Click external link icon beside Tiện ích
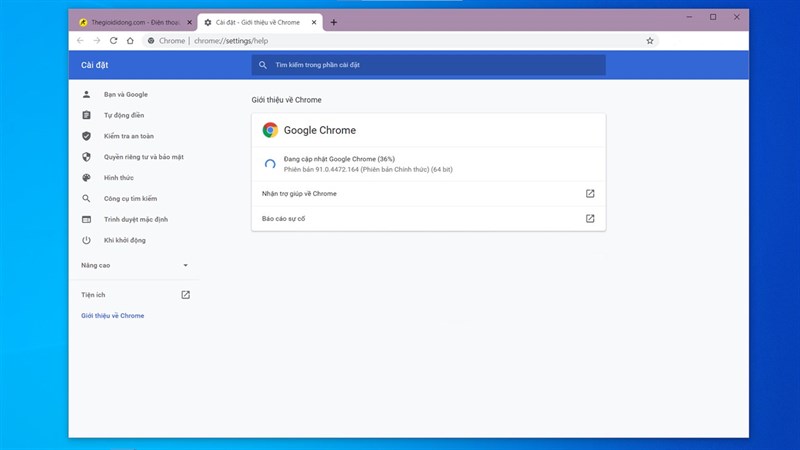This screenshot has width=800, height=450. [x=185, y=295]
